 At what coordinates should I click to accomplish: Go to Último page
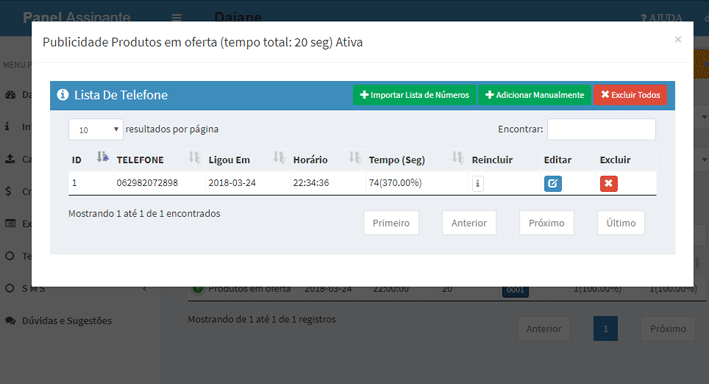point(621,223)
